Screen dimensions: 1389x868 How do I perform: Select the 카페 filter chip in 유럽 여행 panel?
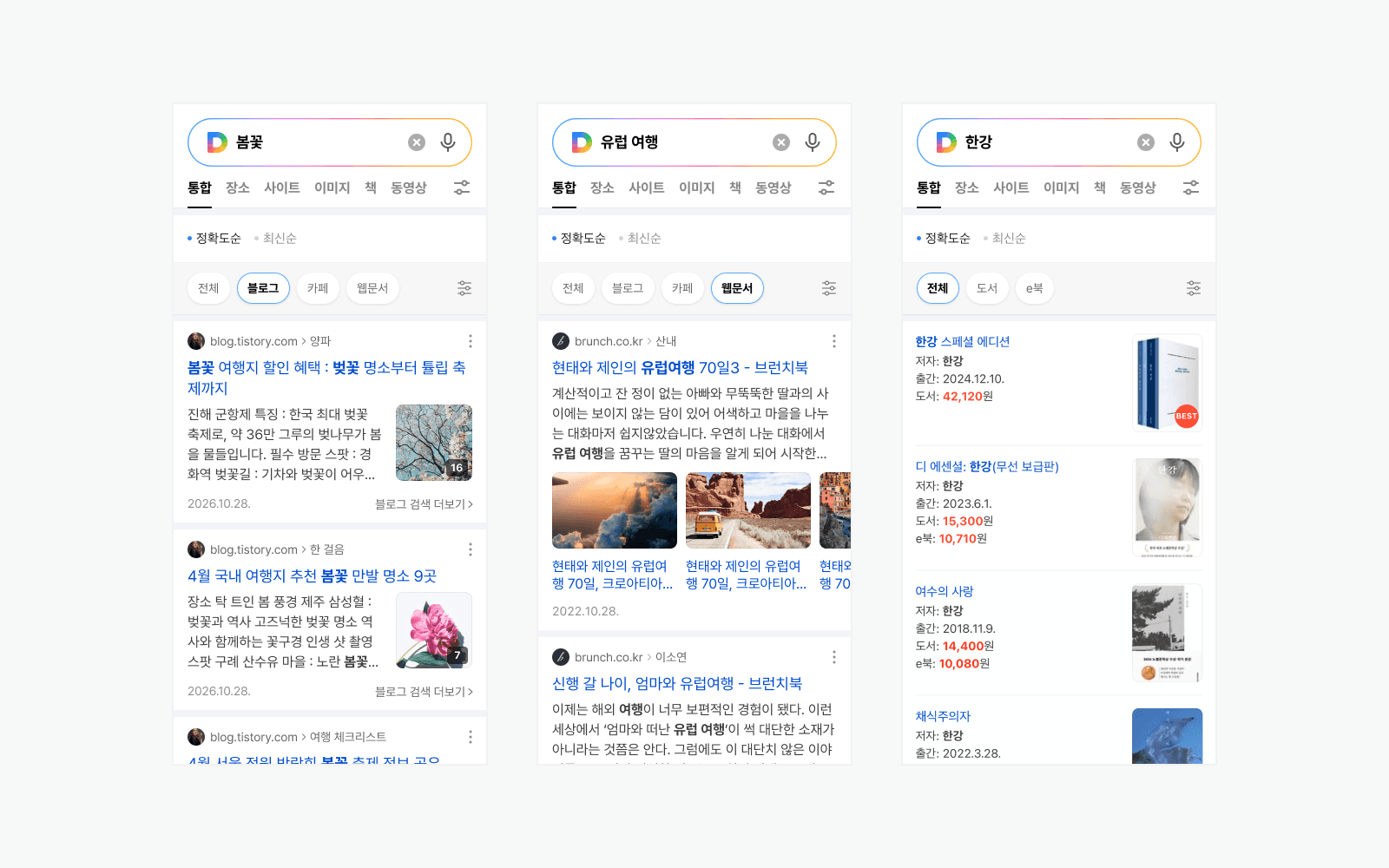click(x=682, y=288)
